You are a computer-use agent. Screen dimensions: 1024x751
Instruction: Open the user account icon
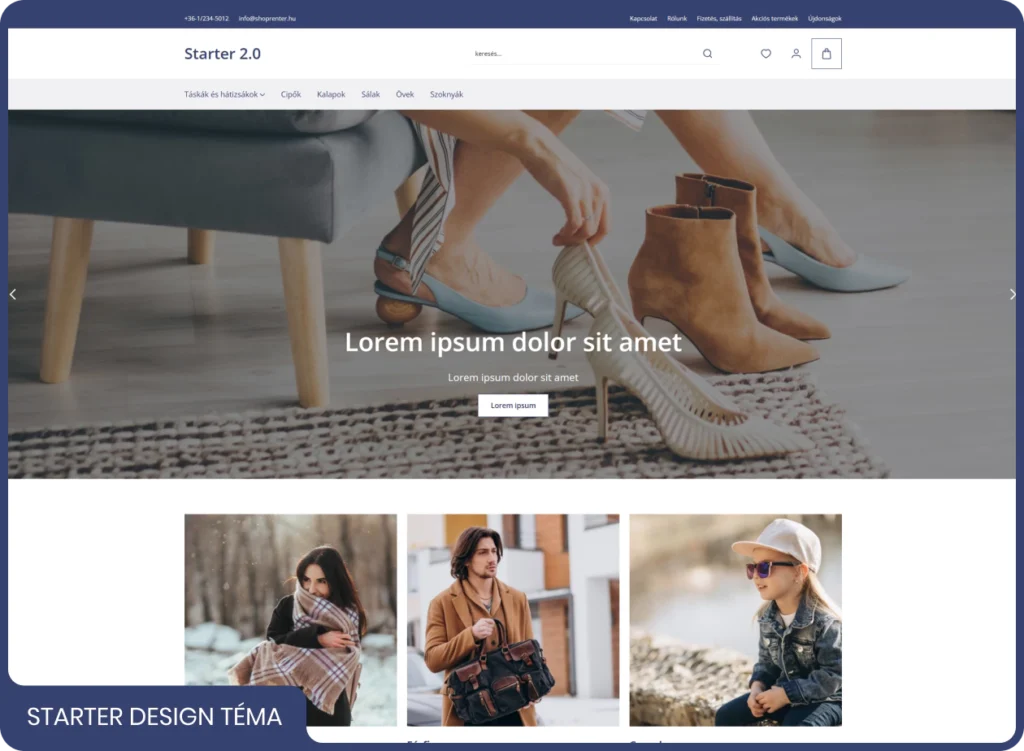pos(796,54)
